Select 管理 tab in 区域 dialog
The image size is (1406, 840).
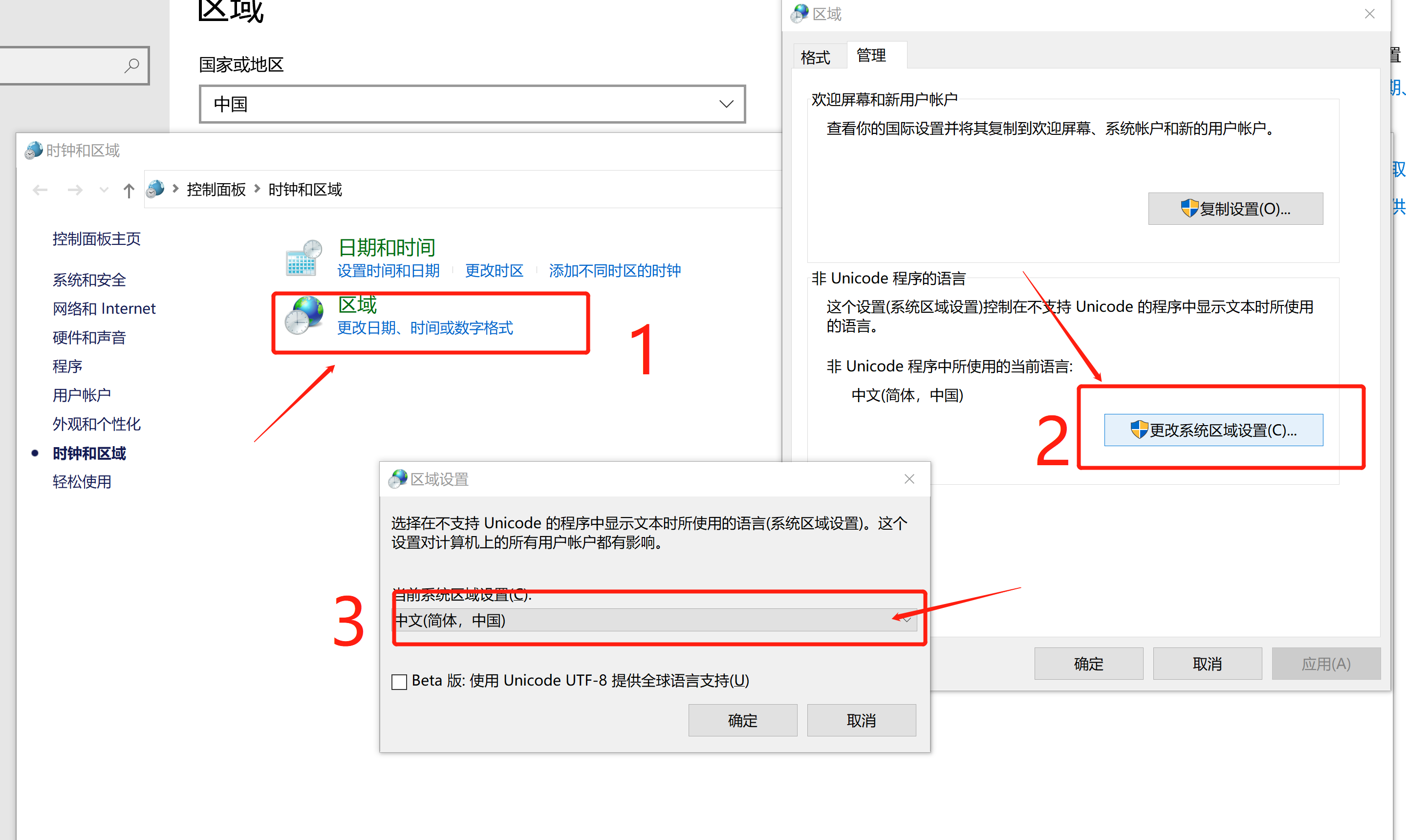[870, 55]
